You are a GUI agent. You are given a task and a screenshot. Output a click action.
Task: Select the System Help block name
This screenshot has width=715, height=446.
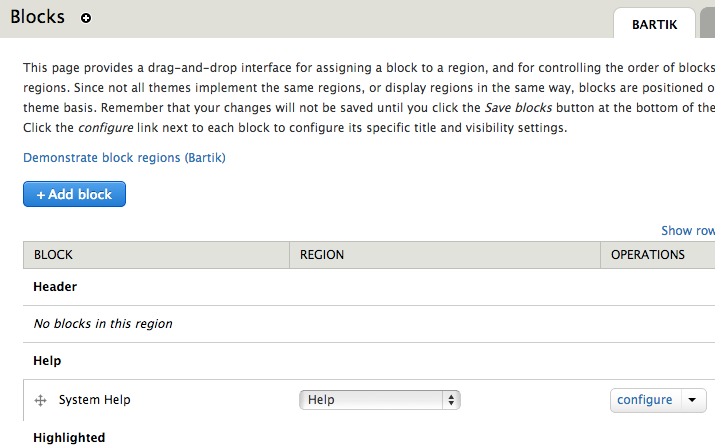pos(94,400)
